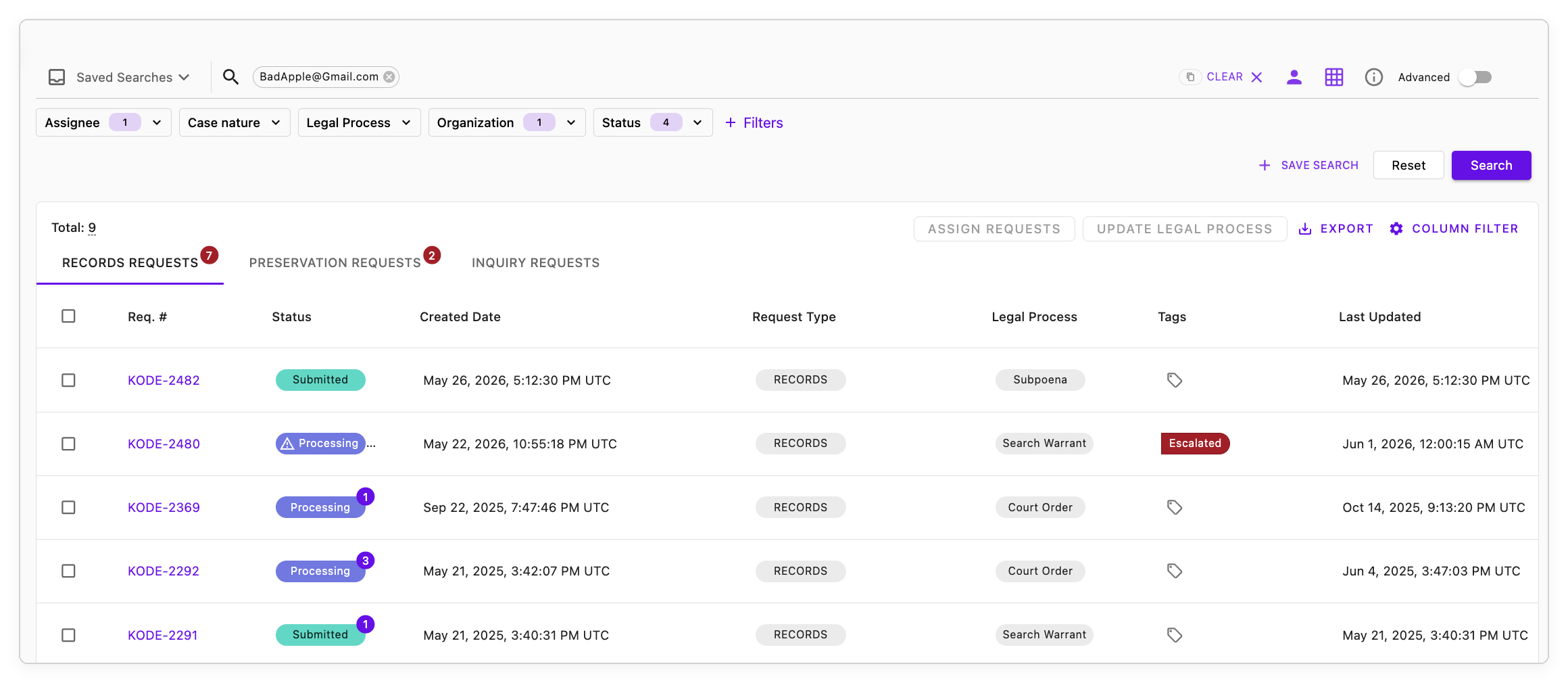Screen dimensions: 1568x683
Task: Check the KODE-2480 row checkbox
Action: (x=68, y=444)
